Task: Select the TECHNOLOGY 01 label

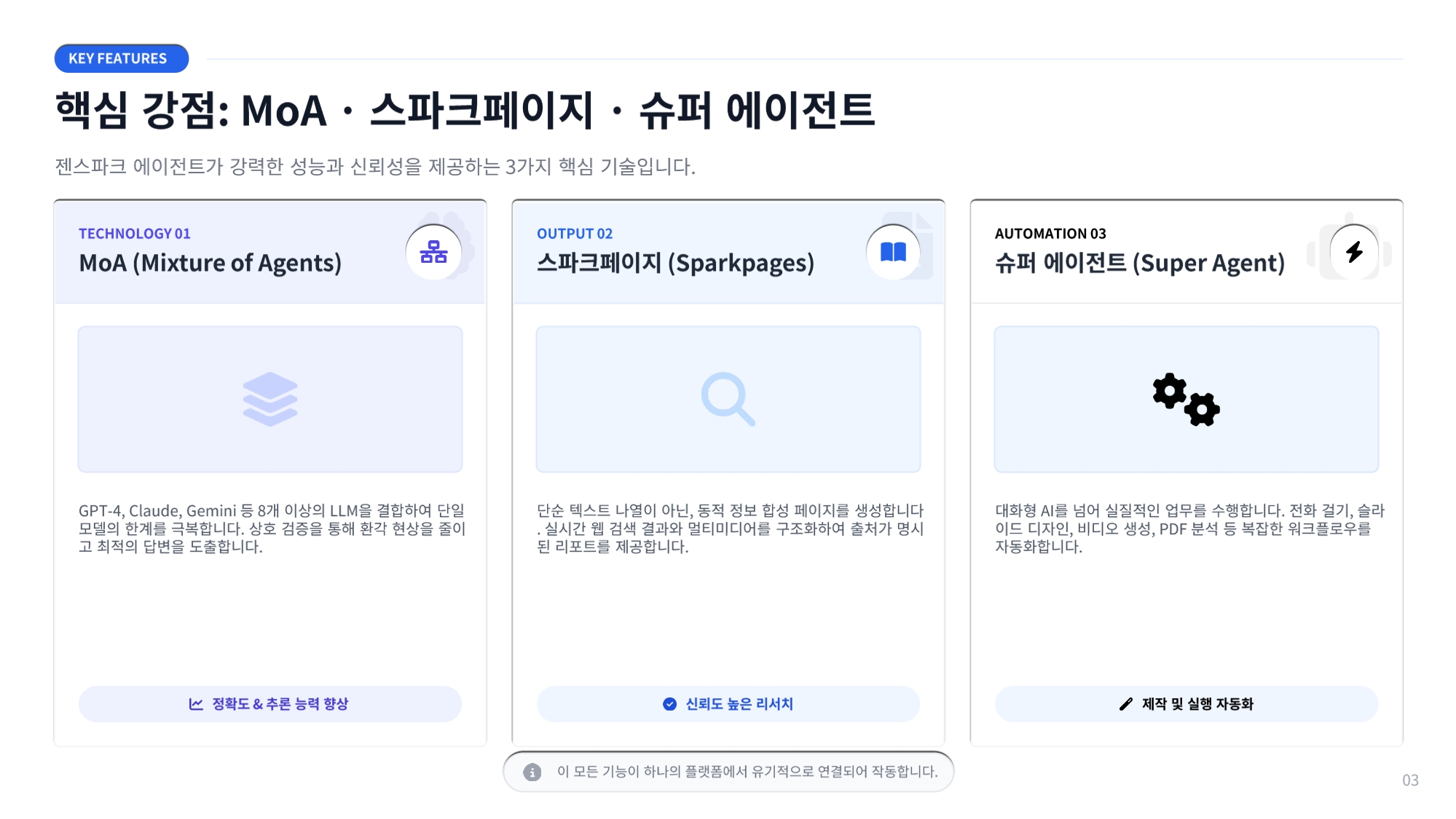Action: coord(134,234)
